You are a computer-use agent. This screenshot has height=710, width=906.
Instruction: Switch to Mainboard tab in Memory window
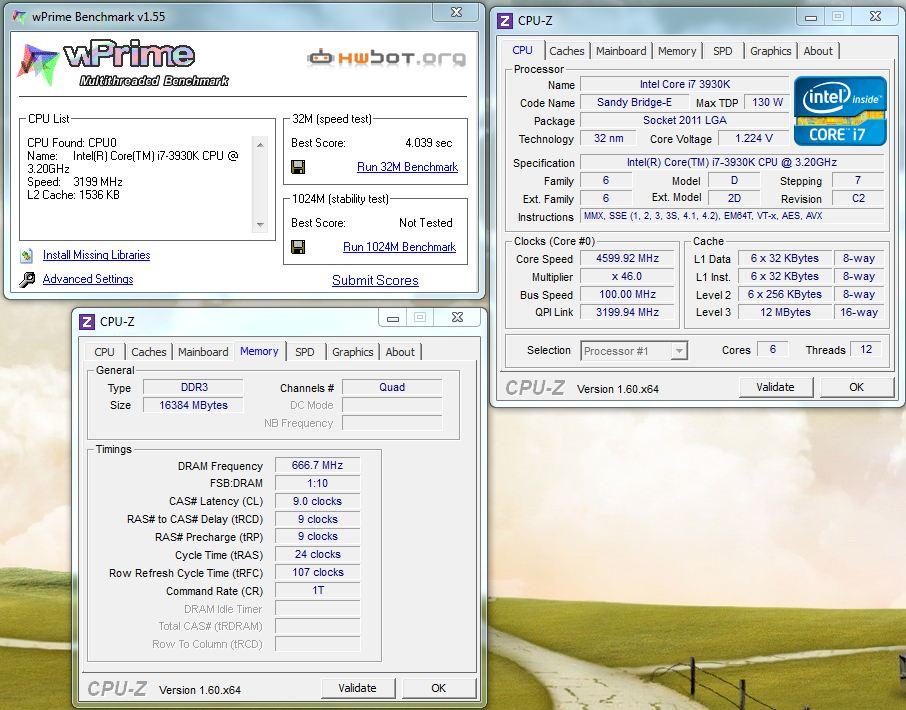(203, 352)
